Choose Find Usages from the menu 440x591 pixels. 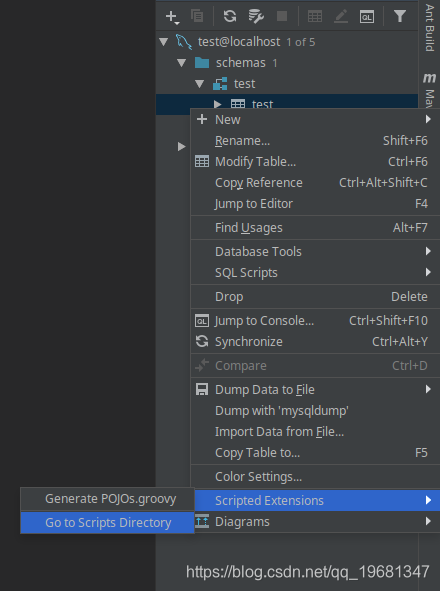pos(315,228)
